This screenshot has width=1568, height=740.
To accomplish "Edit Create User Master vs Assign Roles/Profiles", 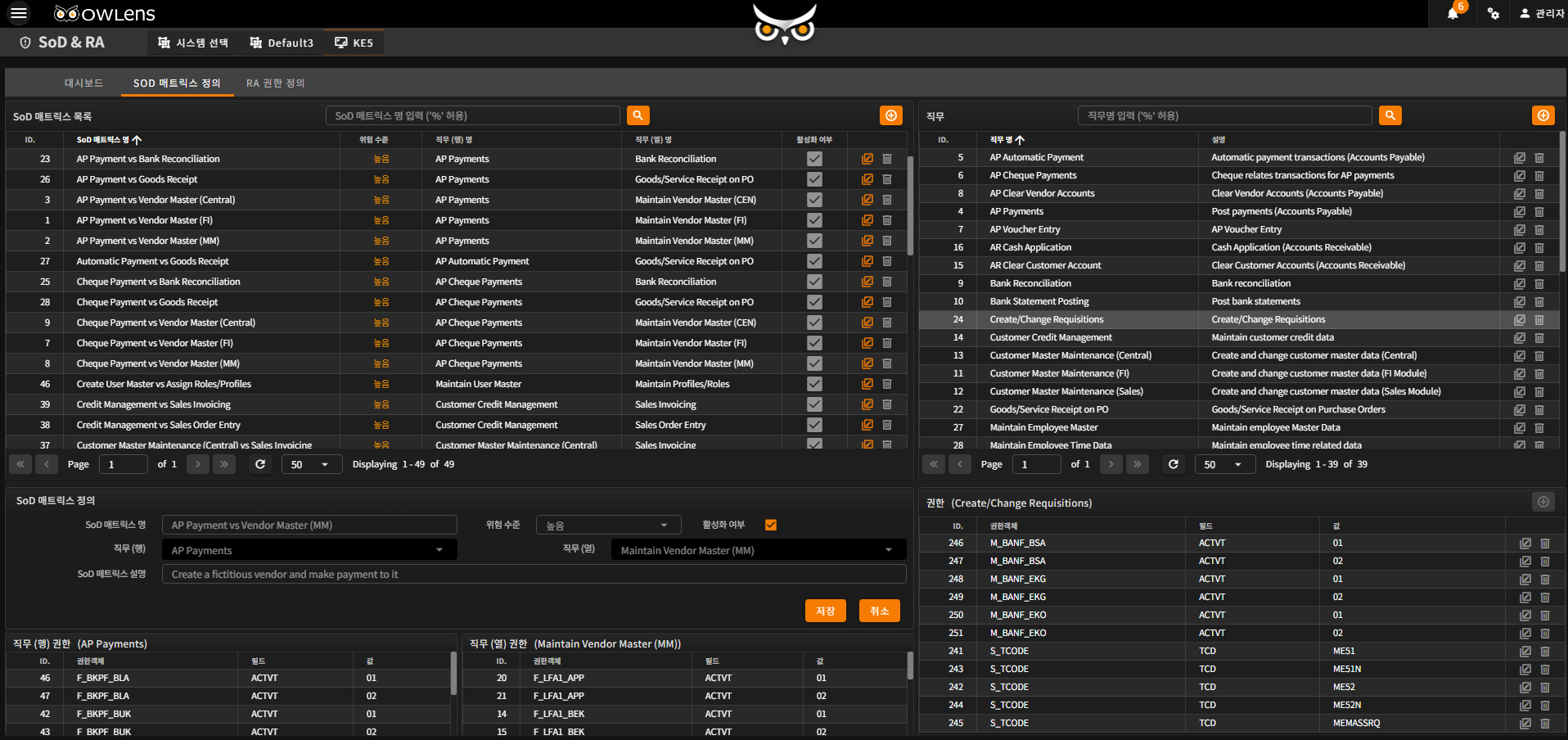I will [x=867, y=384].
